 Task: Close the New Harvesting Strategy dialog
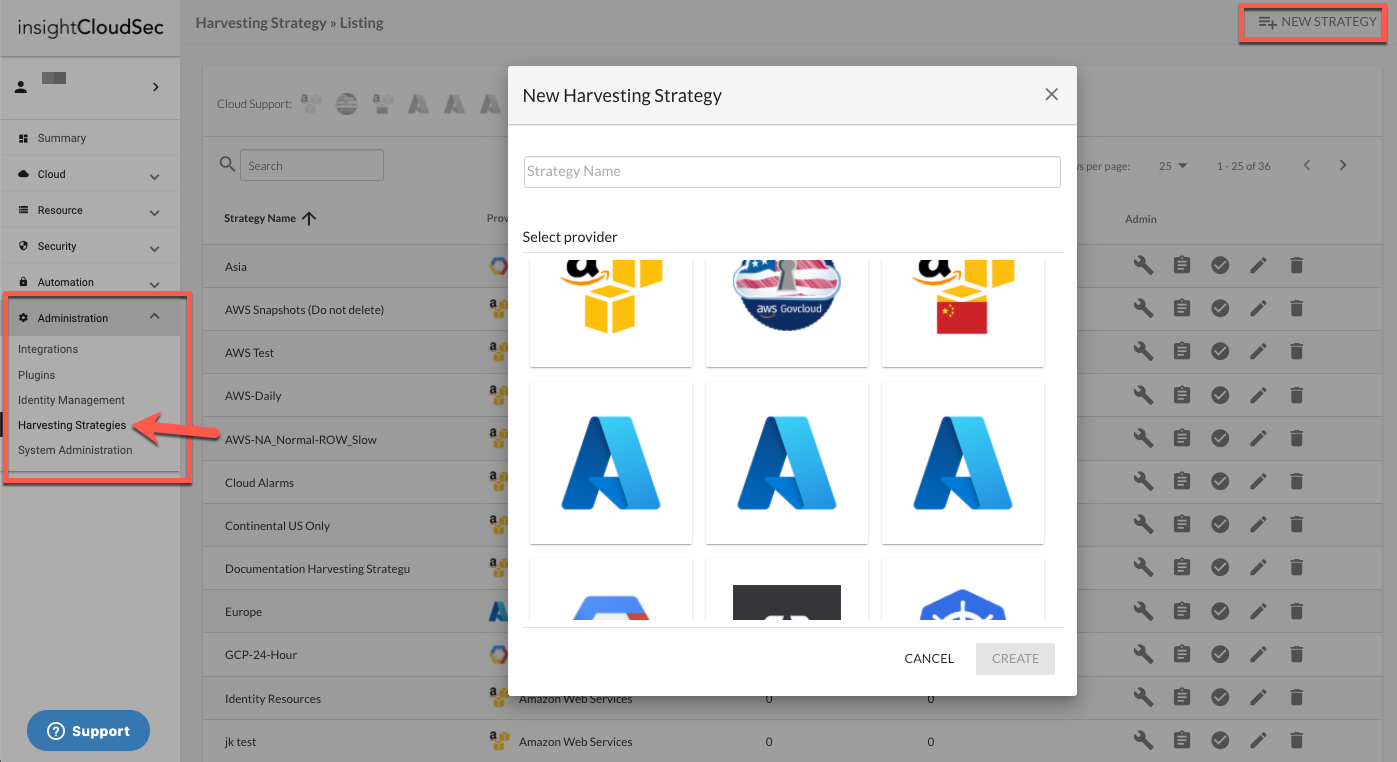(x=1051, y=94)
